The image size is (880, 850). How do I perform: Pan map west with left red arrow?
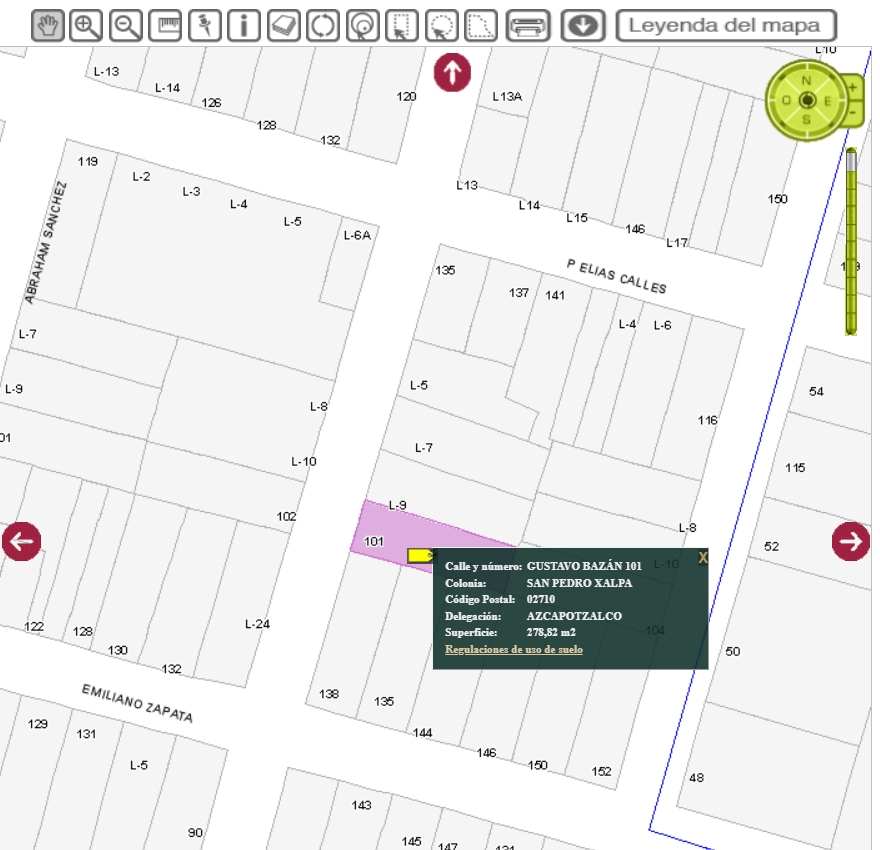click(21, 541)
